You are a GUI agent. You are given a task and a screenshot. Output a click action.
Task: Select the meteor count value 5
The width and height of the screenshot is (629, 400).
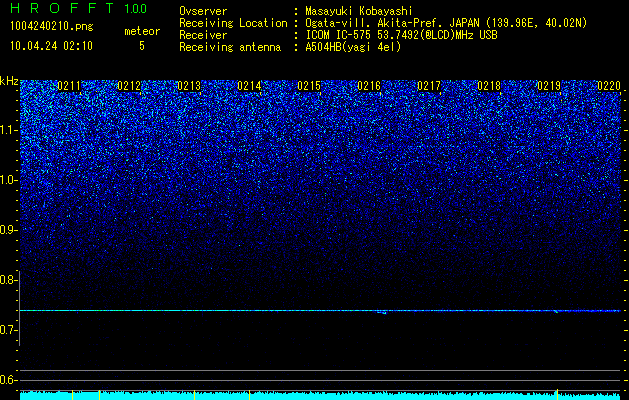point(142,46)
